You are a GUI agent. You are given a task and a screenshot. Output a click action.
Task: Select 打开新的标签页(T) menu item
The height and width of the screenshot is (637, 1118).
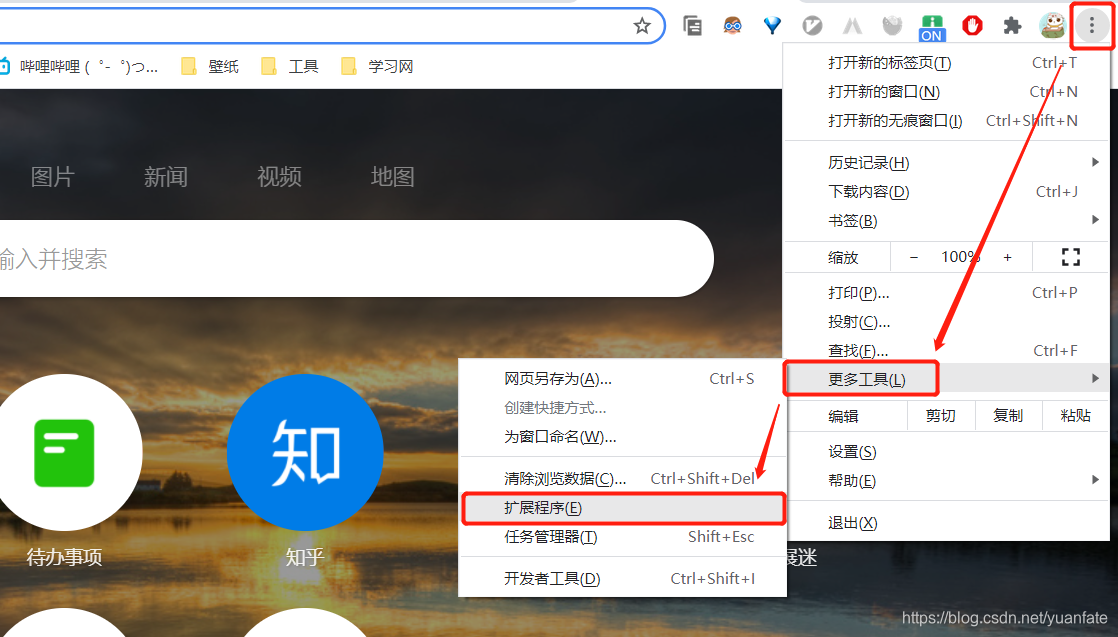(947, 63)
